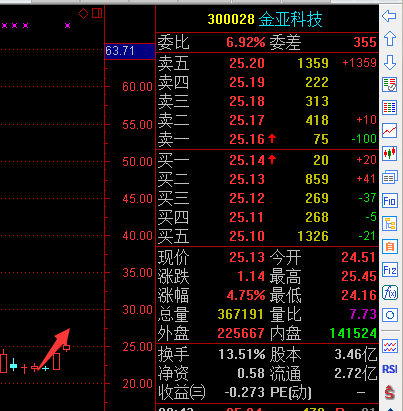
Task: Click the 最高 value 25.45
Action: 359,276
